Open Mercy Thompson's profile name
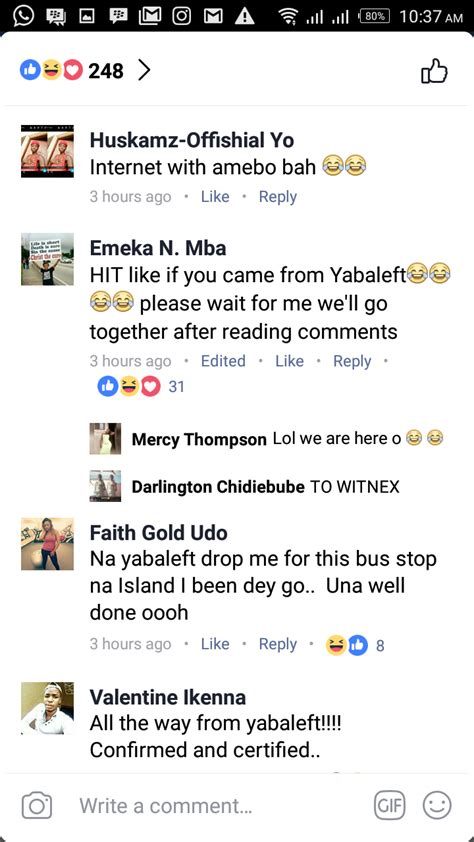474x842 pixels. [199, 440]
